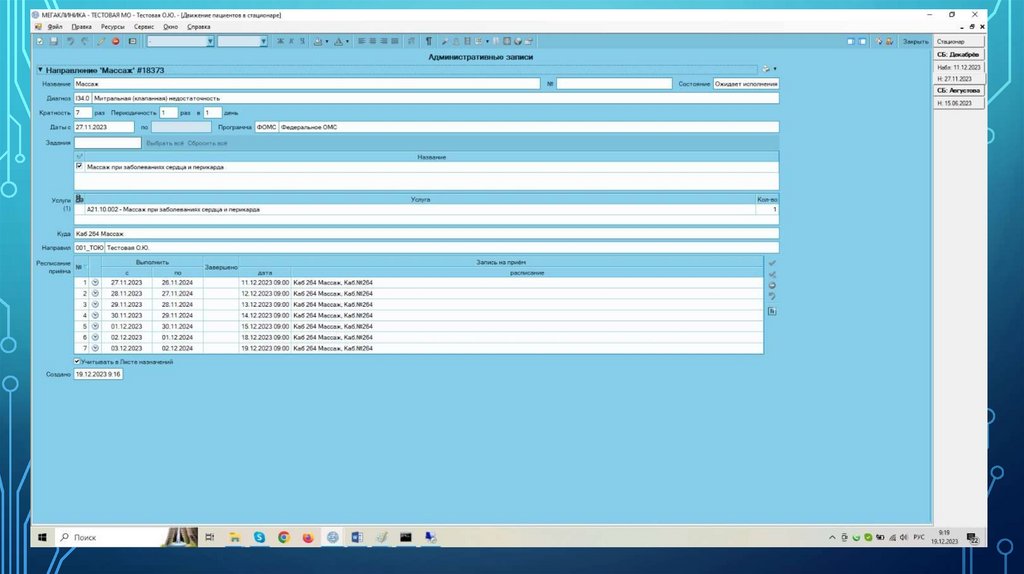Click the paragraph marks (¶) icon
This screenshot has width=1024, height=574.
pyautogui.click(x=429, y=41)
